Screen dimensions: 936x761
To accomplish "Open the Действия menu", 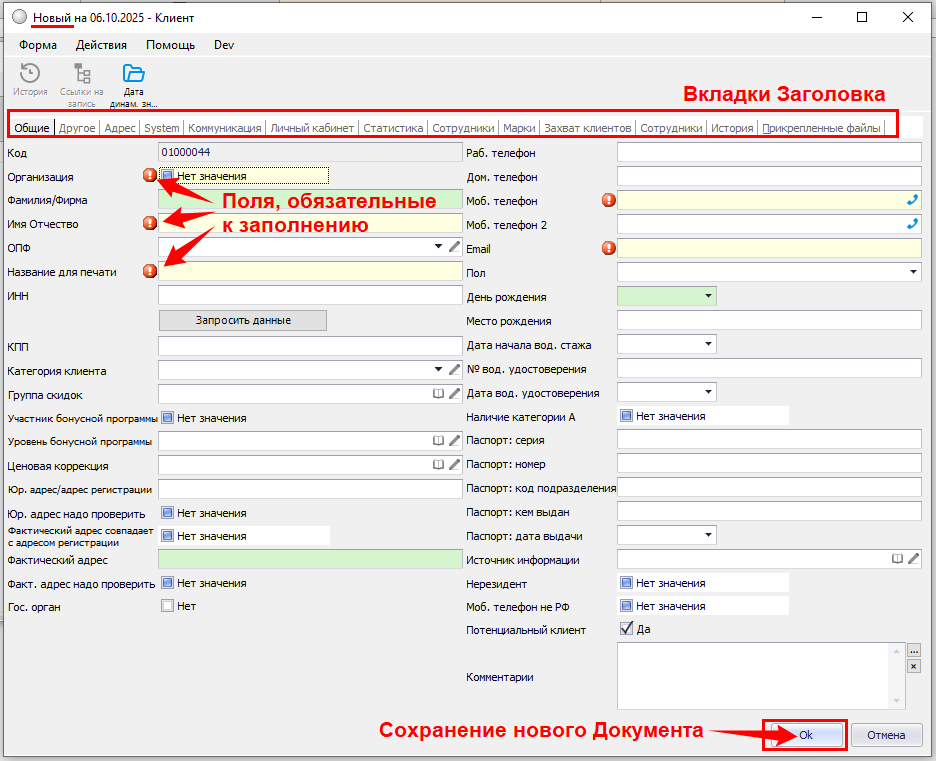I will pyautogui.click(x=101, y=45).
